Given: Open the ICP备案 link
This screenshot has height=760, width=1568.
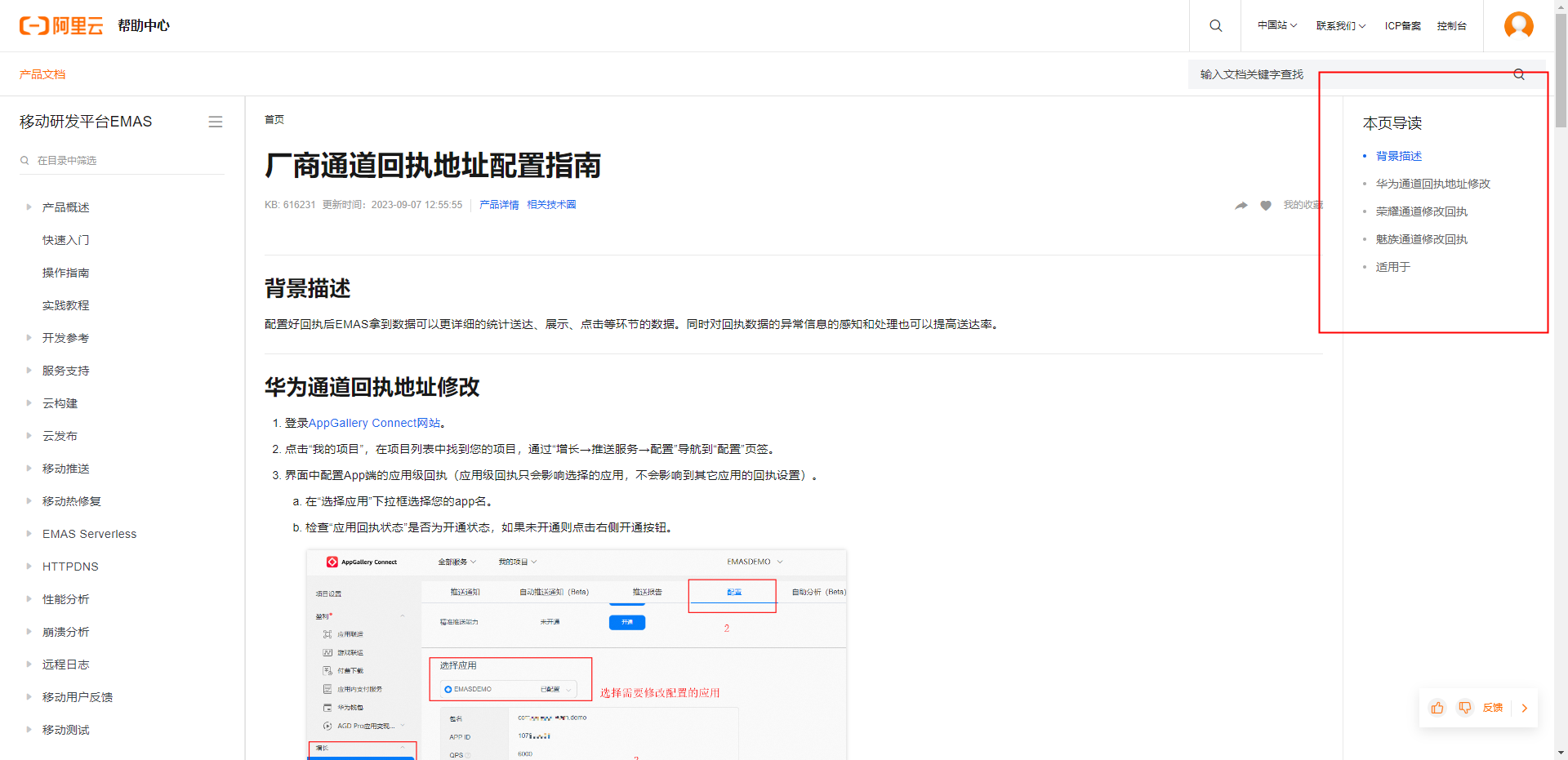Looking at the screenshot, I should (1403, 25).
